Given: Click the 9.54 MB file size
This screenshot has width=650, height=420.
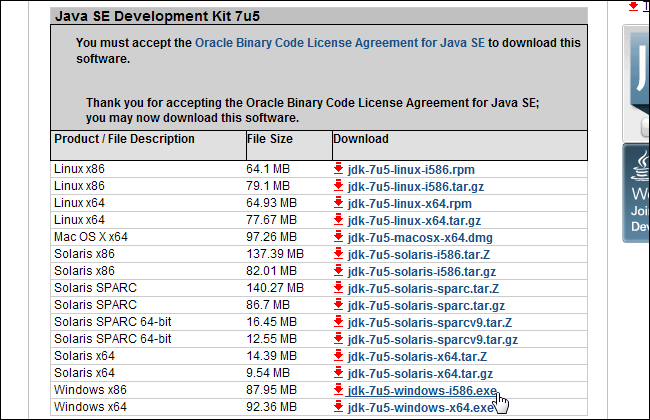Looking at the screenshot, I should [268, 373].
